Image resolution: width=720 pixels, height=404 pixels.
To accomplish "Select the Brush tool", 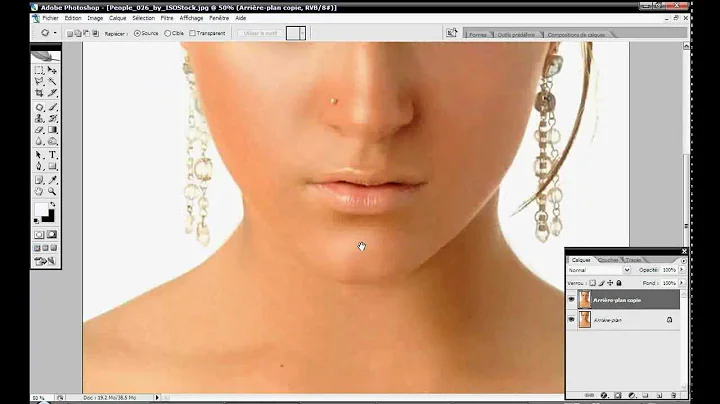I will 52,107.
